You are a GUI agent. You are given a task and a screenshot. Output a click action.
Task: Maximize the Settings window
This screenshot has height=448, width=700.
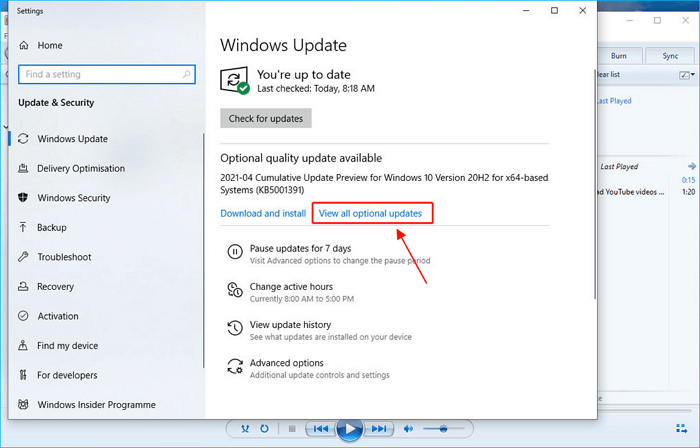pos(554,10)
